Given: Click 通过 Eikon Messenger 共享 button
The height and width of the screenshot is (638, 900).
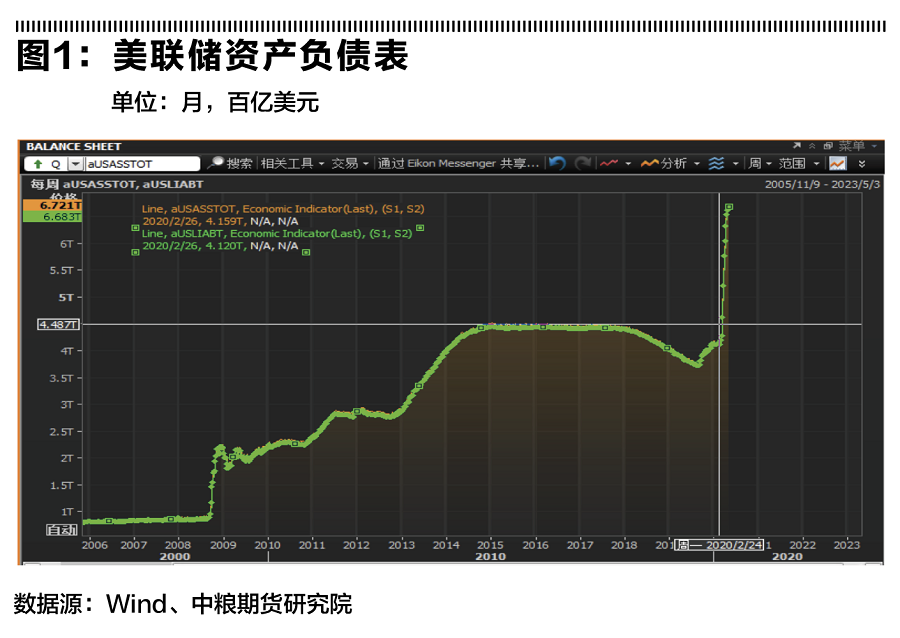Looking at the screenshot, I should click(459, 163).
